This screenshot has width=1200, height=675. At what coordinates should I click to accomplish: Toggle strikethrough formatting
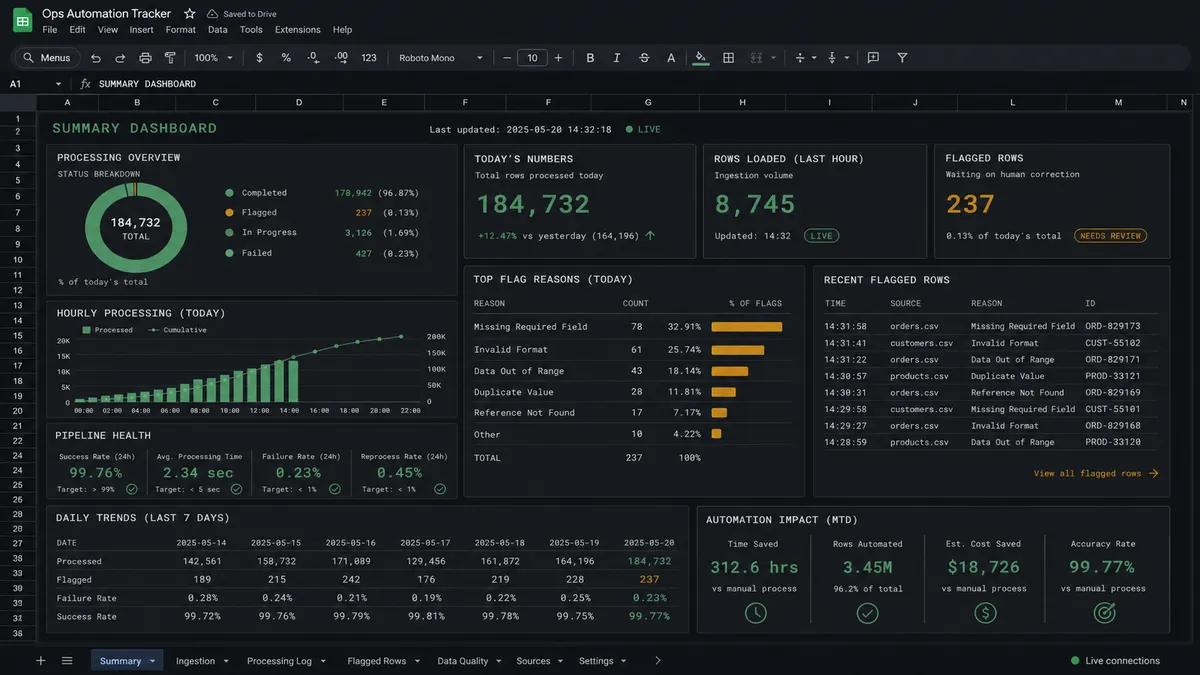(644, 58)
